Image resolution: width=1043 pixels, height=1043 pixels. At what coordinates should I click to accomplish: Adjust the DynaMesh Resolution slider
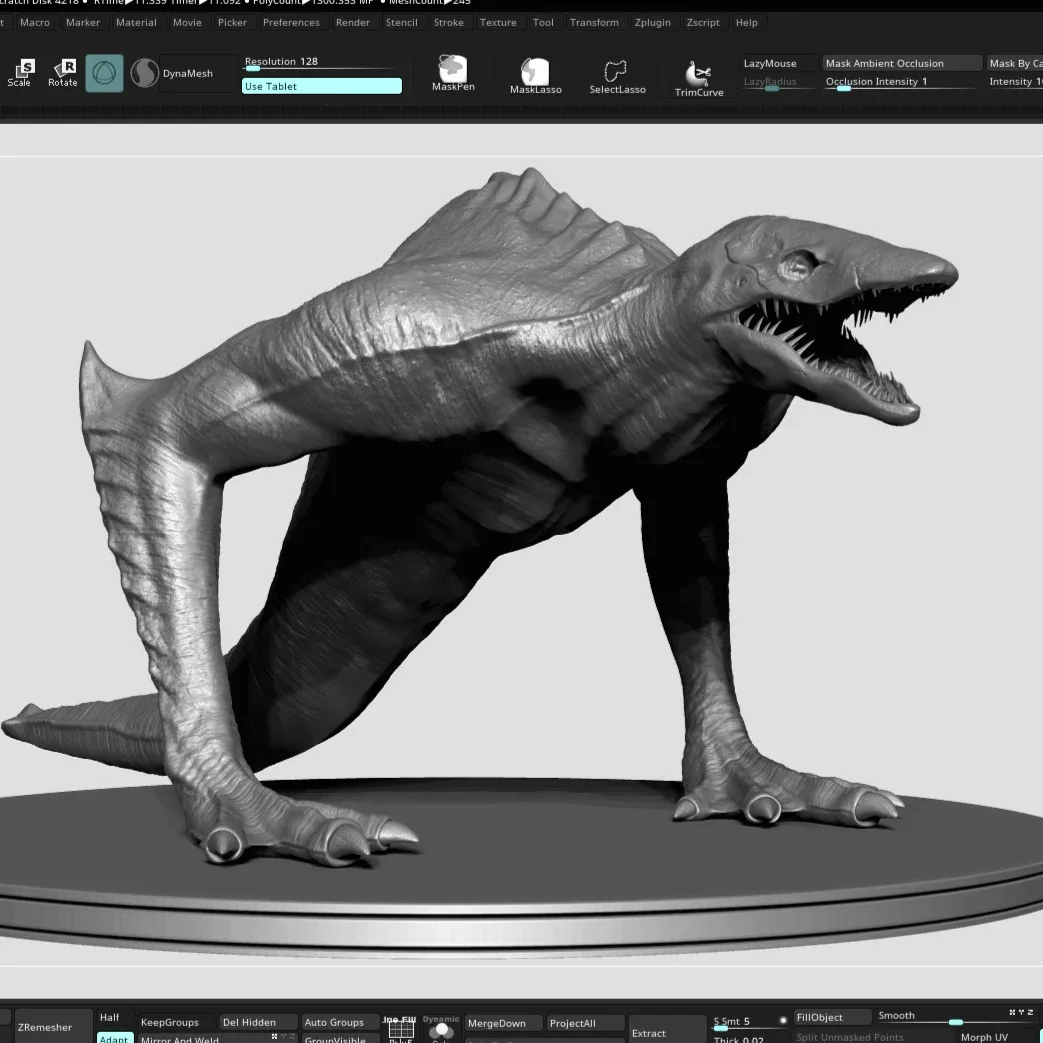(x=321, y=68)
